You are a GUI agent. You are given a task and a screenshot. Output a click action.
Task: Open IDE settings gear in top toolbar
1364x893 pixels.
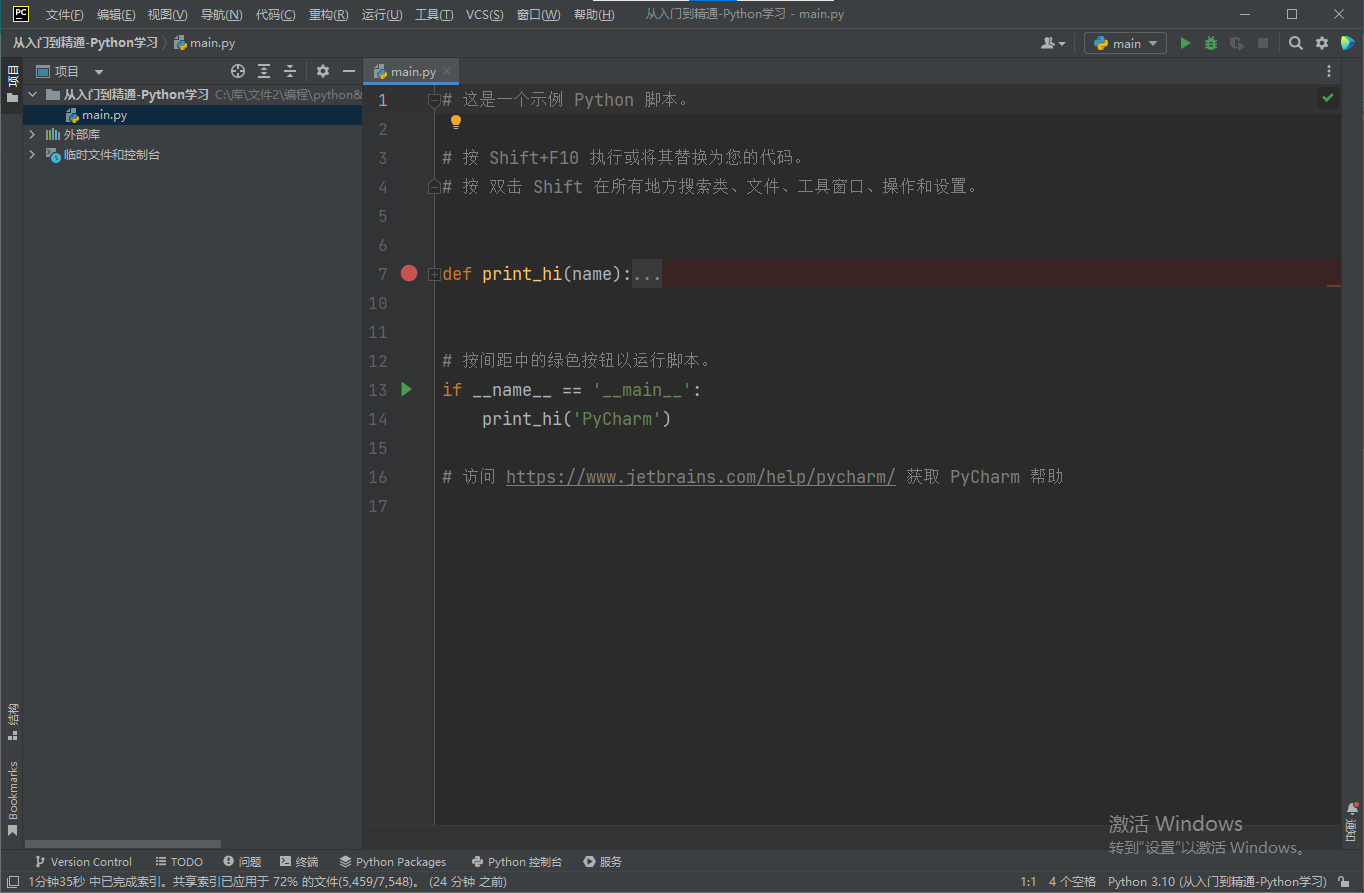(x=1322, y=43)
